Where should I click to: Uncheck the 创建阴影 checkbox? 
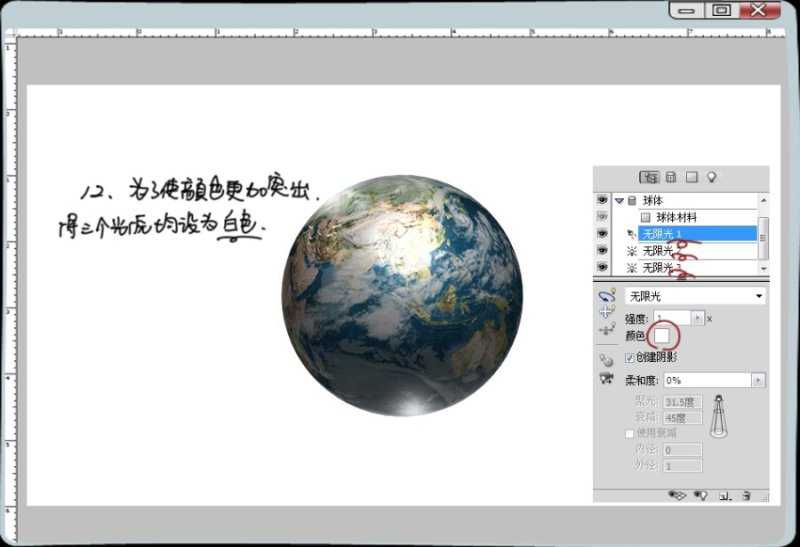(629, 357)
